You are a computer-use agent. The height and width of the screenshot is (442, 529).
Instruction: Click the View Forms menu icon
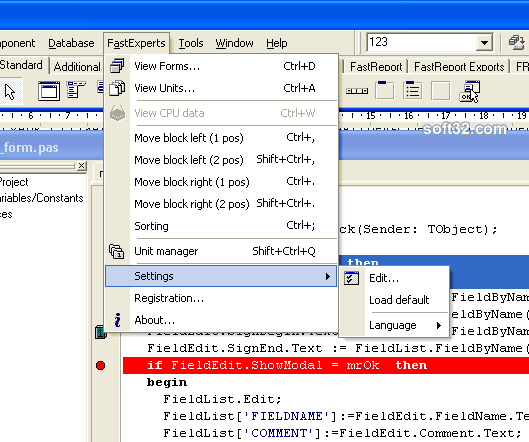(x=117, y=66)
